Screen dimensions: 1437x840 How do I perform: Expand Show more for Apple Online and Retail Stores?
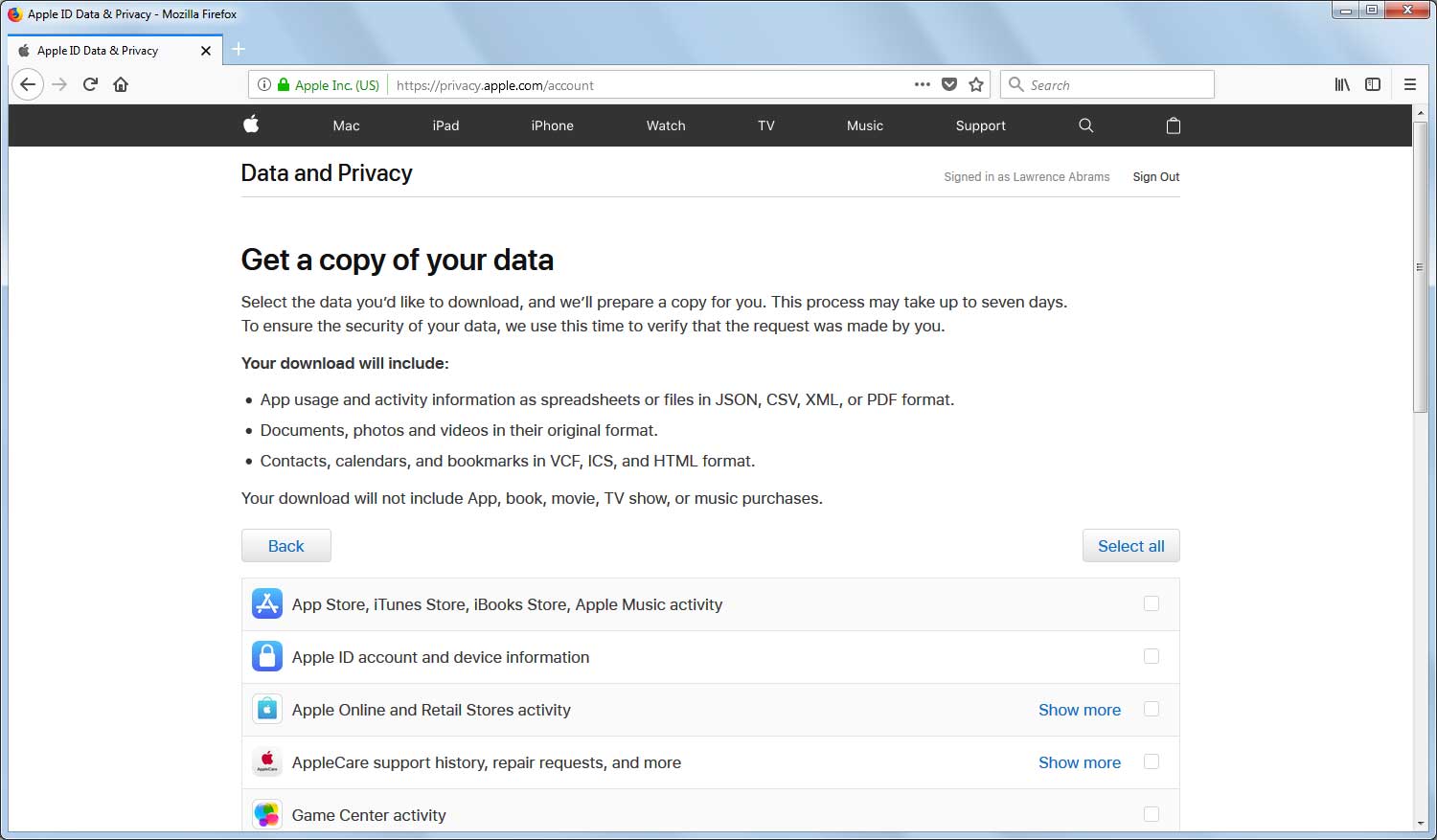[x=1080, y=710]
